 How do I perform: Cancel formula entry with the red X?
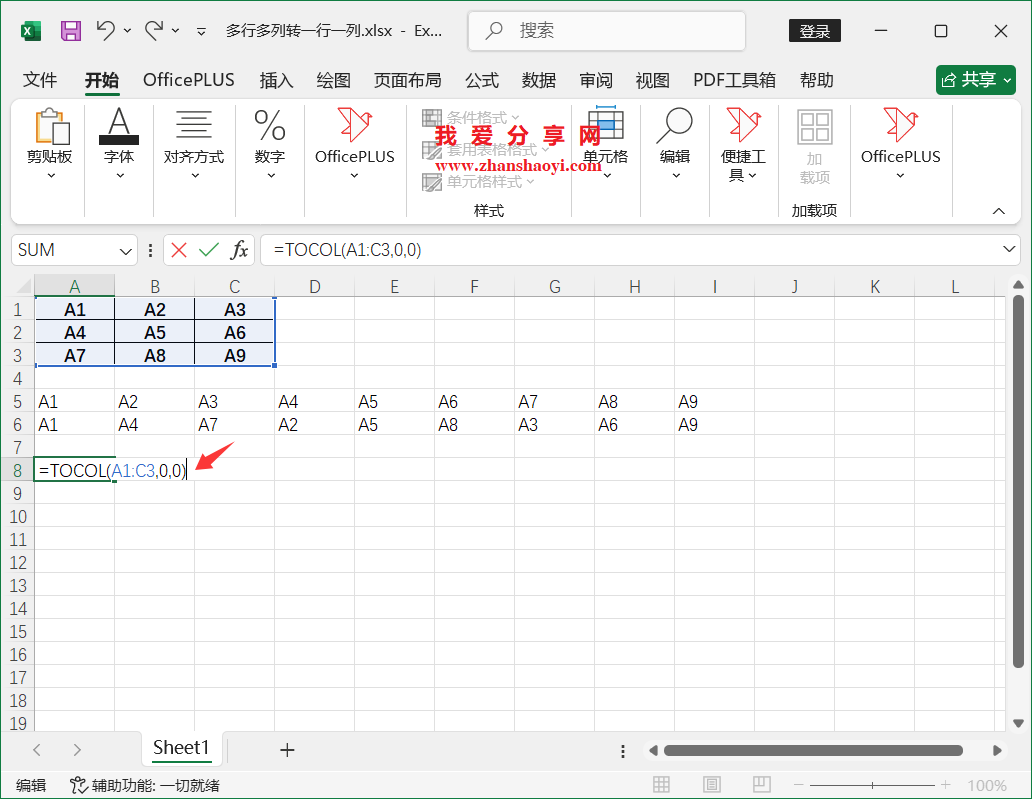[177, 250]
